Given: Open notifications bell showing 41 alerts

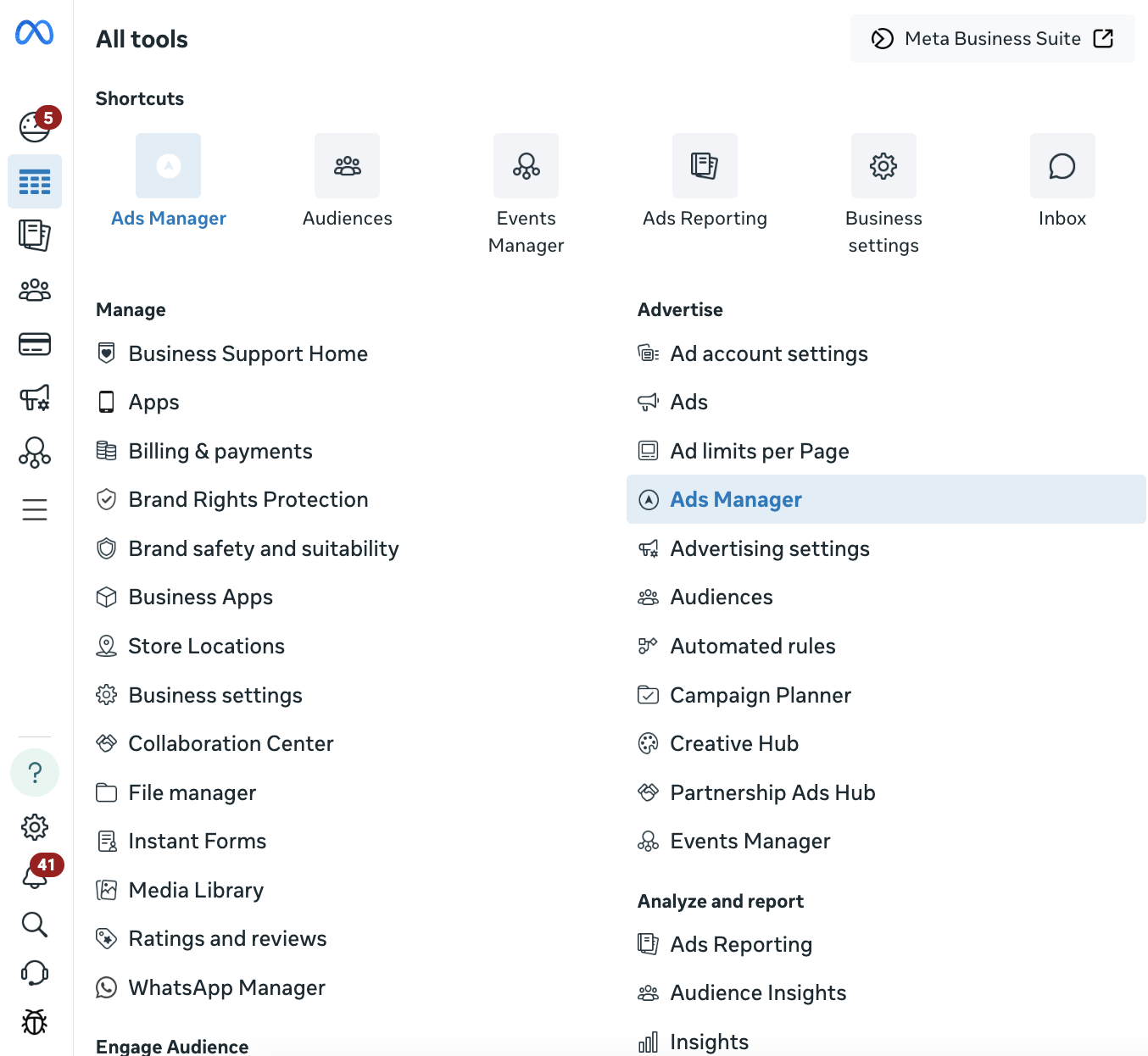Looking at the screenshot, I should (x=34, y=875).
